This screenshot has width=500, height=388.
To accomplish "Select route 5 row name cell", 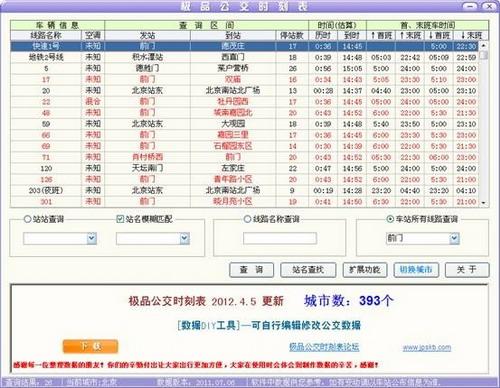I will pyautogui.click(x=46, y=68).
